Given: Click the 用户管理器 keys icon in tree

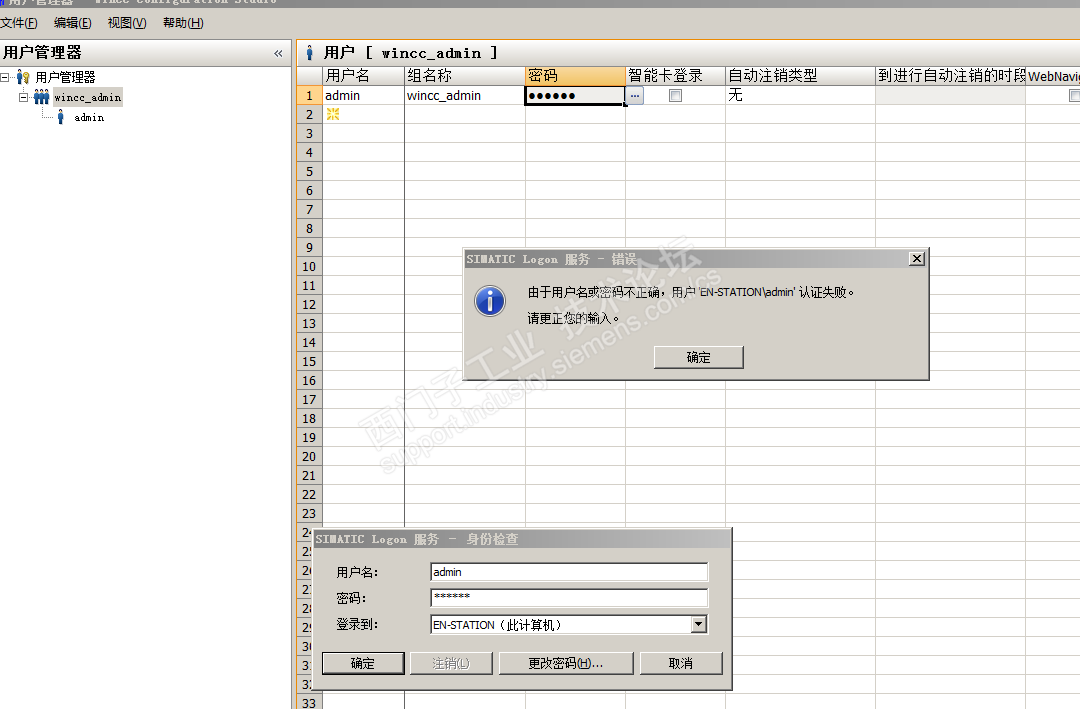Looking at the screenshot, I should tap(23, 77).
